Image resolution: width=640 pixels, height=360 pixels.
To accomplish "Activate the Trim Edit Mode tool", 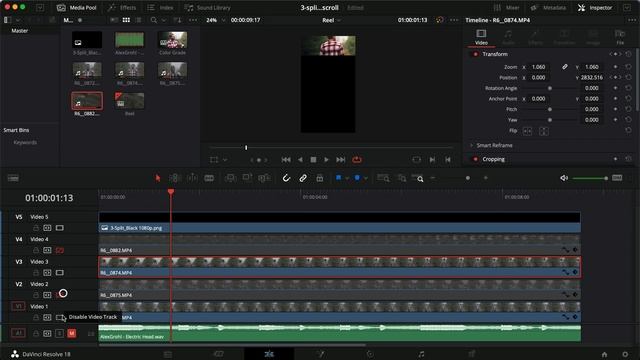I will (175, 178).
